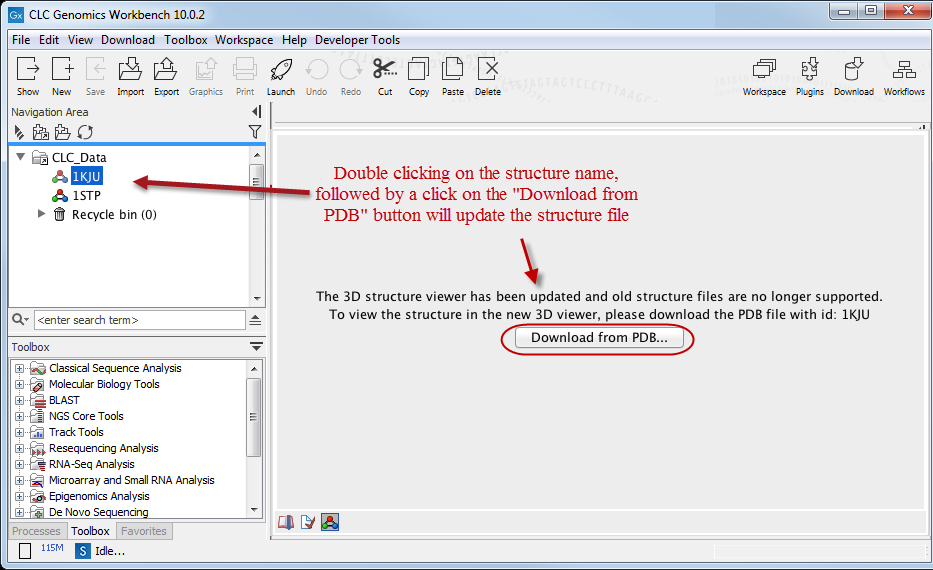Image resolution: width=933 pixels, height=570 pixels.
Task: Click the book history view icon
Action: pos(286,522)
